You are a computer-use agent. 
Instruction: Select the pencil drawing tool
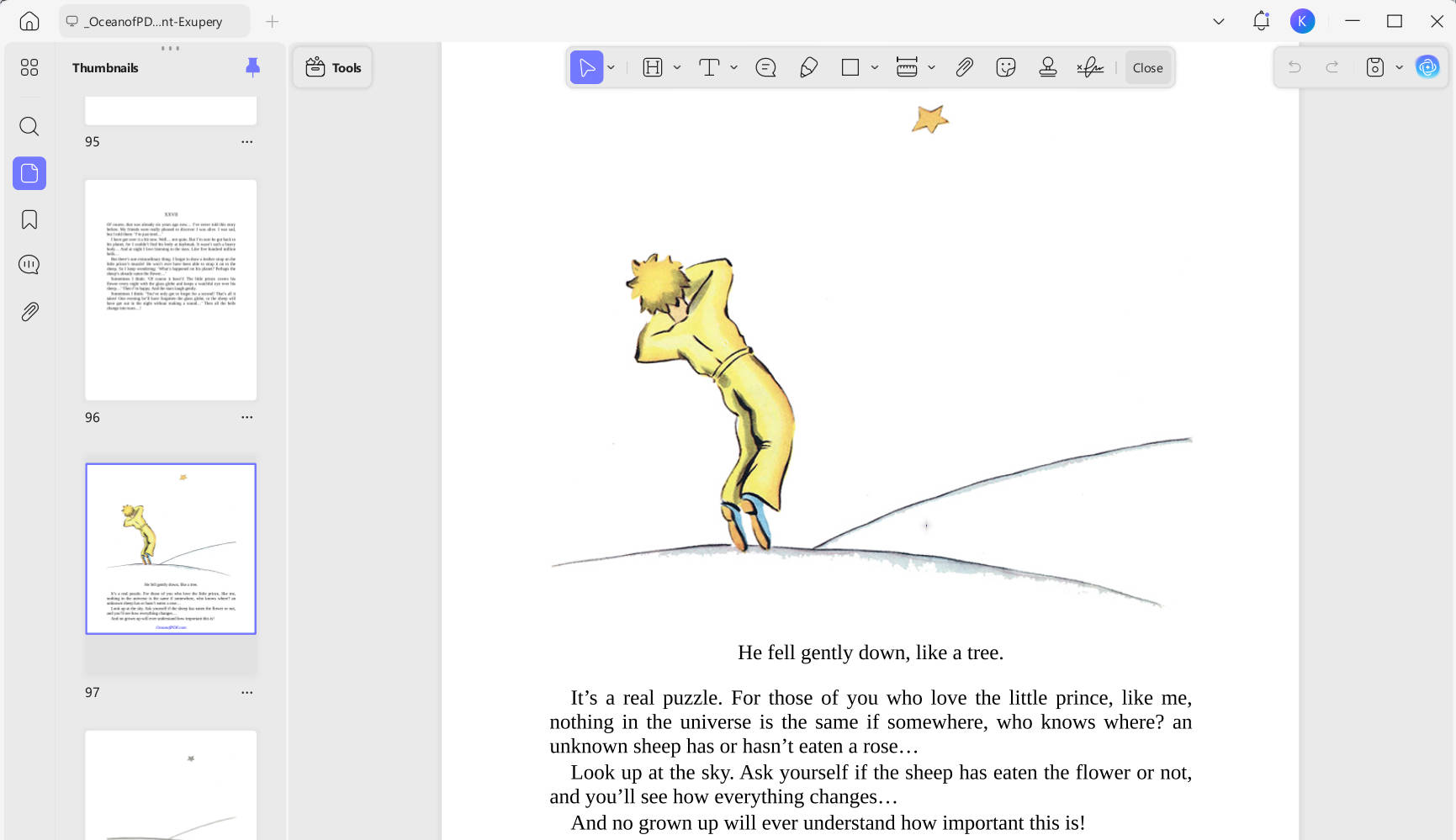pyautogui.click(x=808, y=67)
